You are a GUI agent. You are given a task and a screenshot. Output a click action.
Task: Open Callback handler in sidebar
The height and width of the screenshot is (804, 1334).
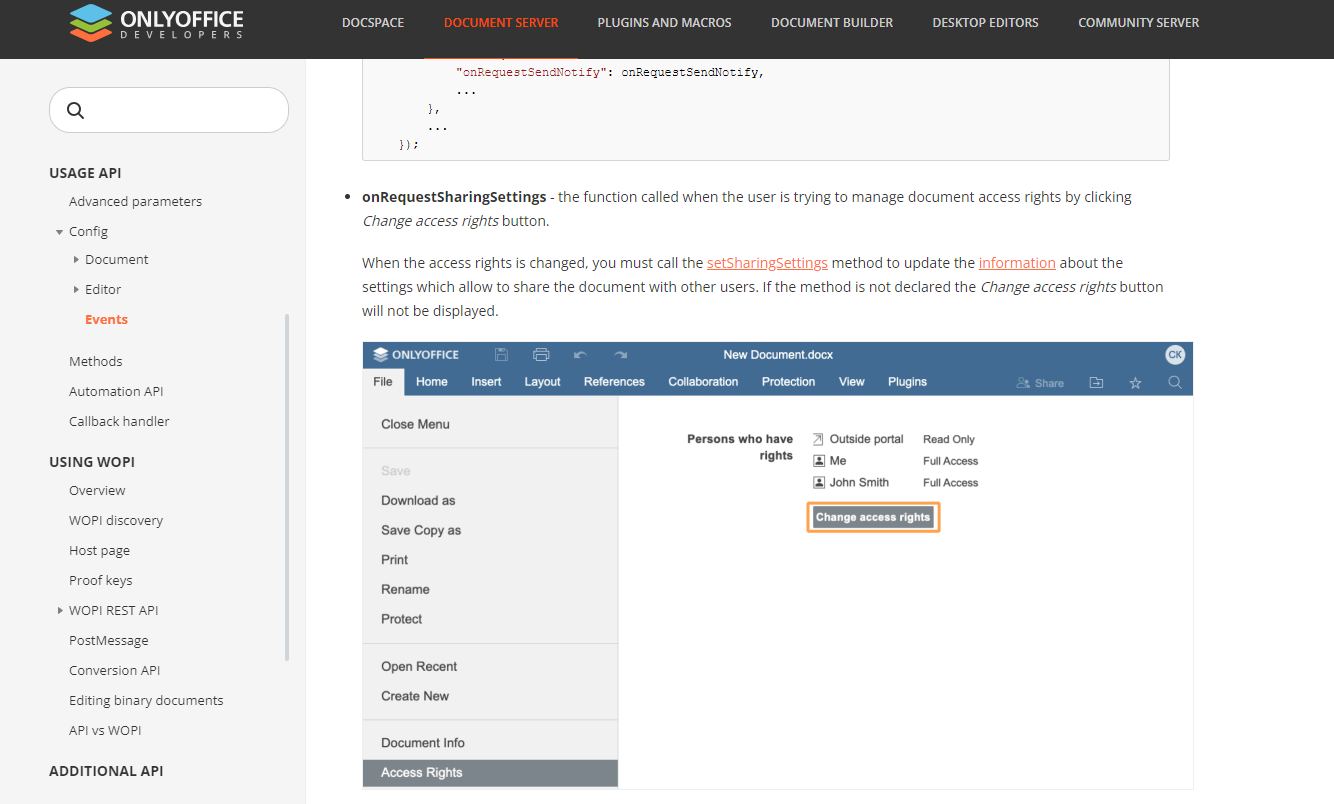[x=119, y=421]
